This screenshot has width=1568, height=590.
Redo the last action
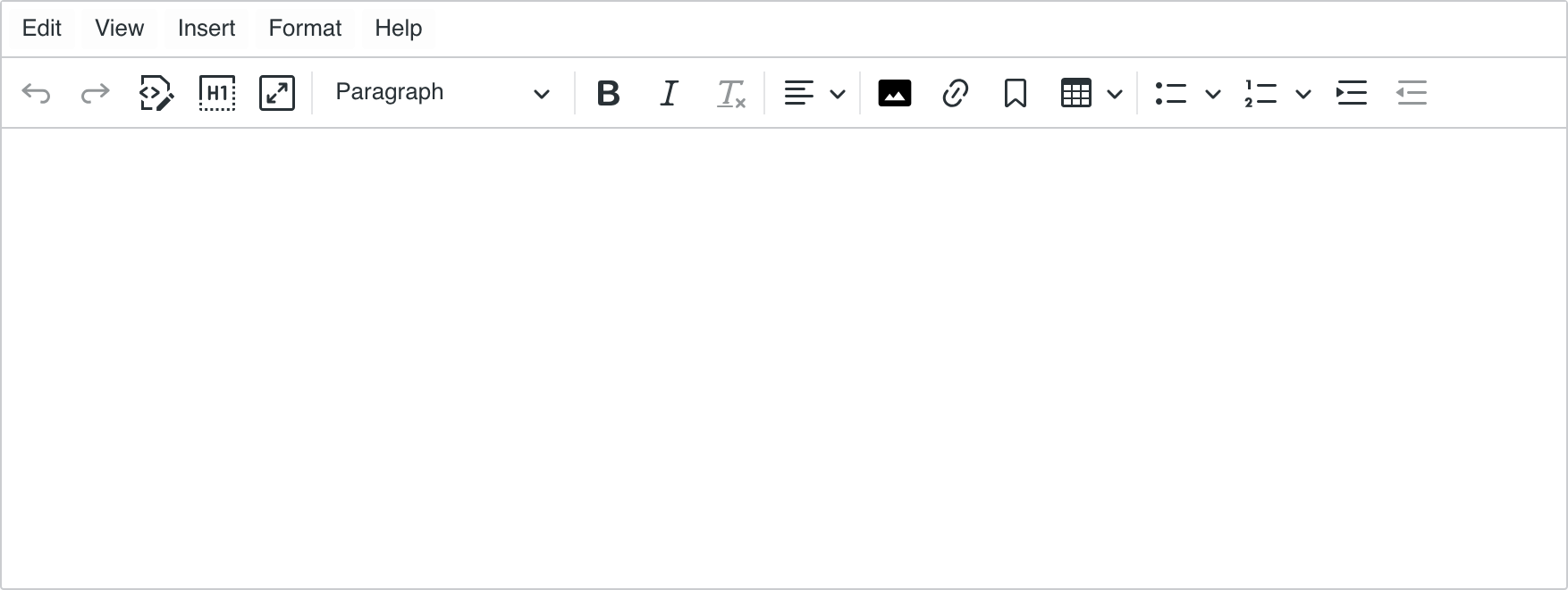coord(95,92)
